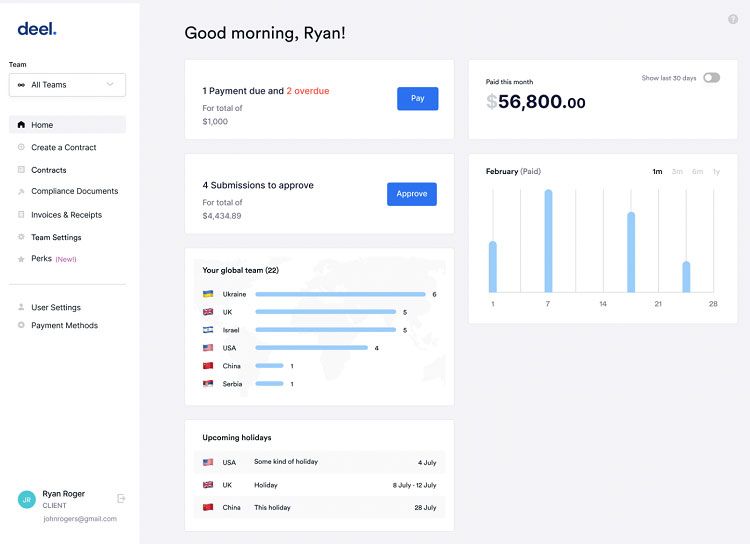Click the China flag in global team

(x=208, y=366)
